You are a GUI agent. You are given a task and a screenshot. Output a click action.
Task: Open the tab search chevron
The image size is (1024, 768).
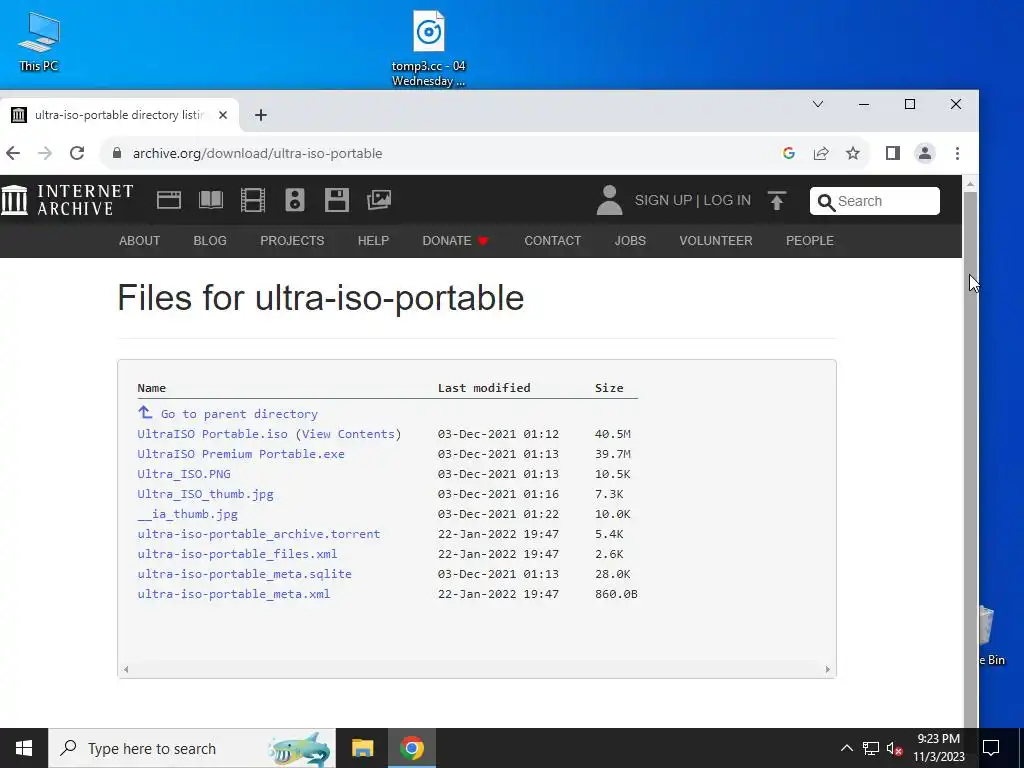(818, 104)
